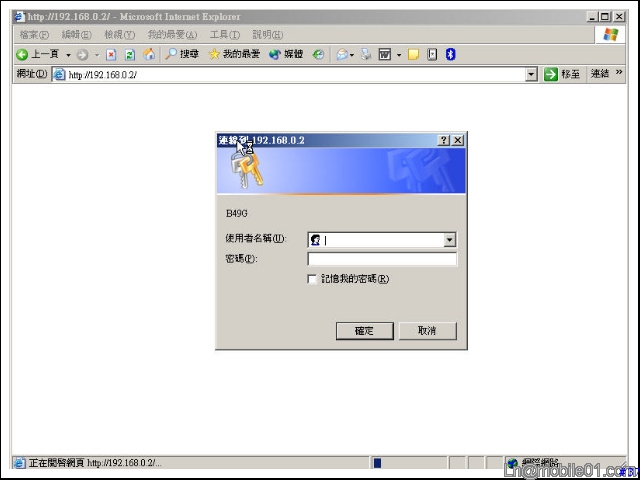Confirm the login with 確定
Image resolution: width=640 pixels, height=480 pixels.
tap(364, 331)
